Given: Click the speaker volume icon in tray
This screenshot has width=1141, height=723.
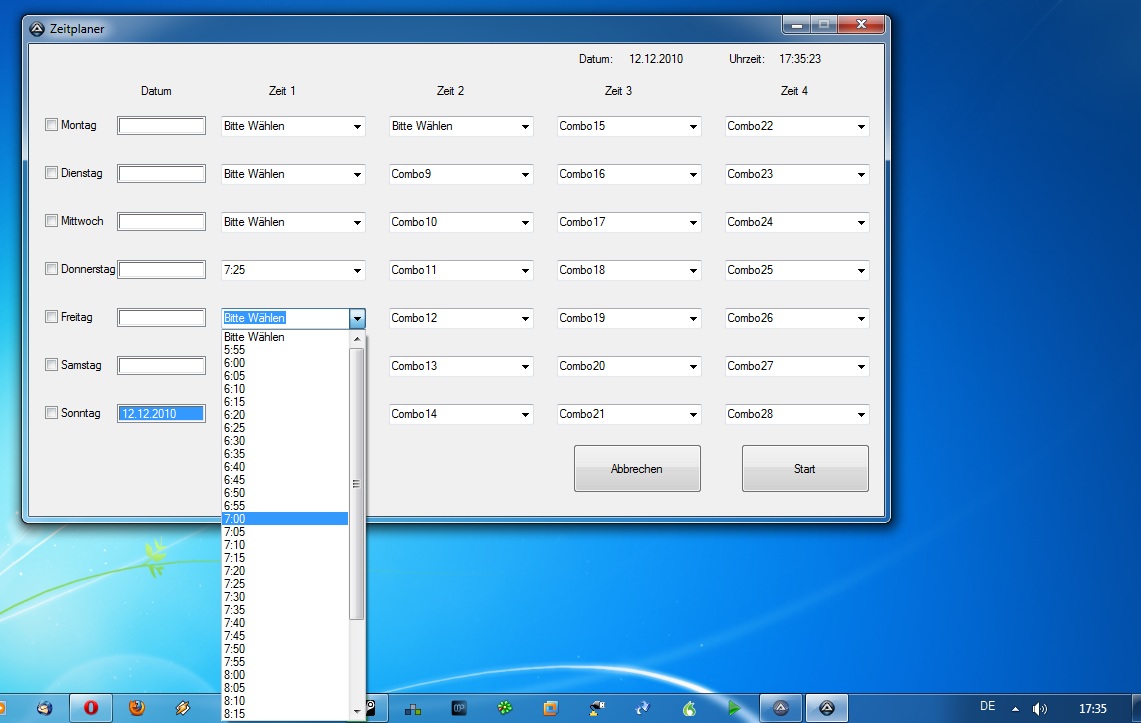Looking at the screenshot, I should pyautogui.click(x=1040, y=708).
